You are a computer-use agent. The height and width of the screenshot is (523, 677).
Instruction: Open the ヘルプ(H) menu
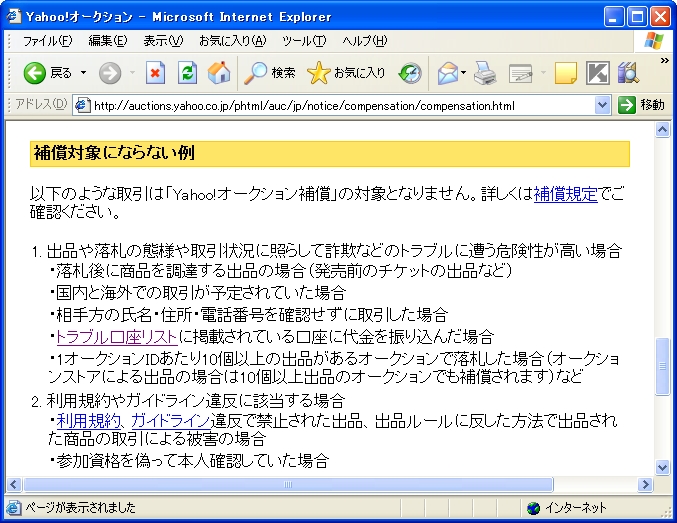365,41
